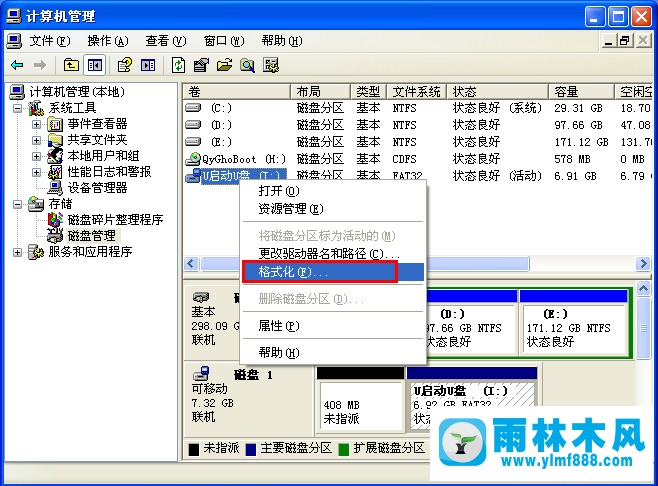Click the disk pane scroll up arrow
The height and width of the screenshot is (486, 658).
643,288
